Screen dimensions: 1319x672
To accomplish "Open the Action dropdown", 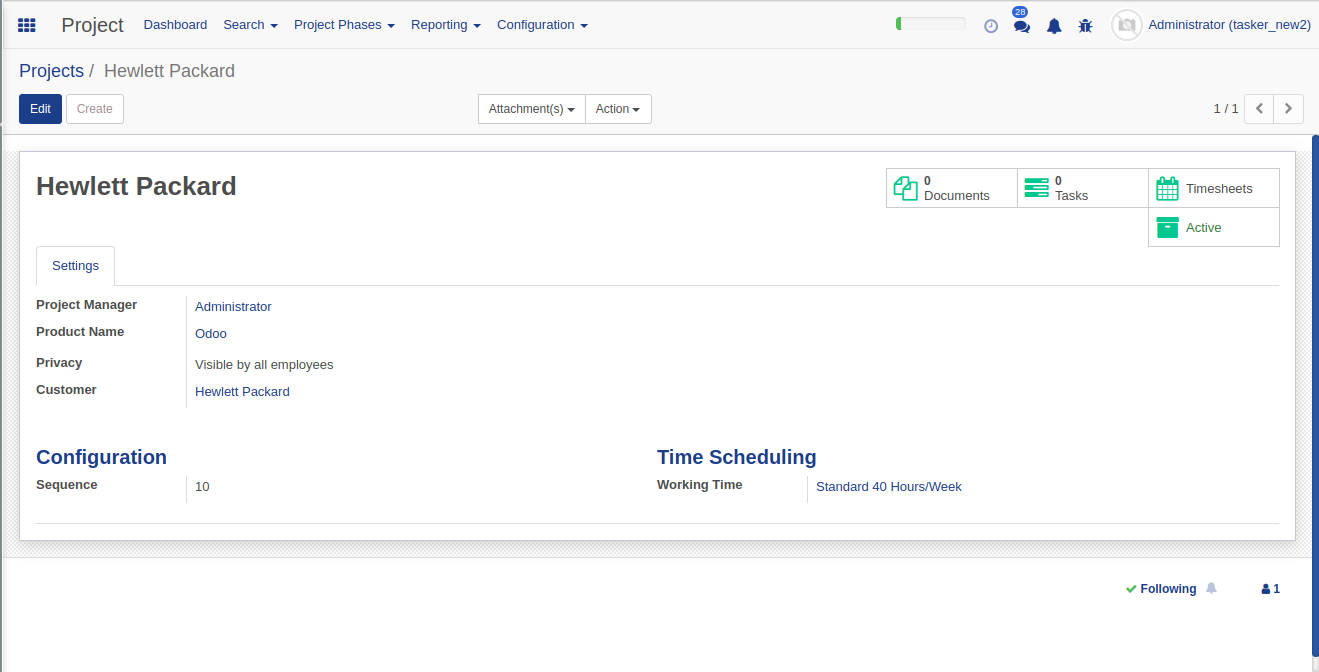I will point(618,109).
